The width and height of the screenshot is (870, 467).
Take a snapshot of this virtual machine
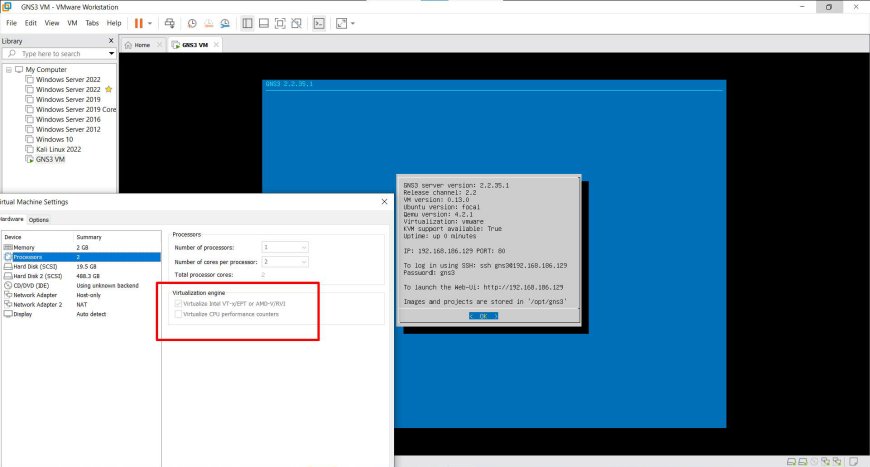coord(192,23)
